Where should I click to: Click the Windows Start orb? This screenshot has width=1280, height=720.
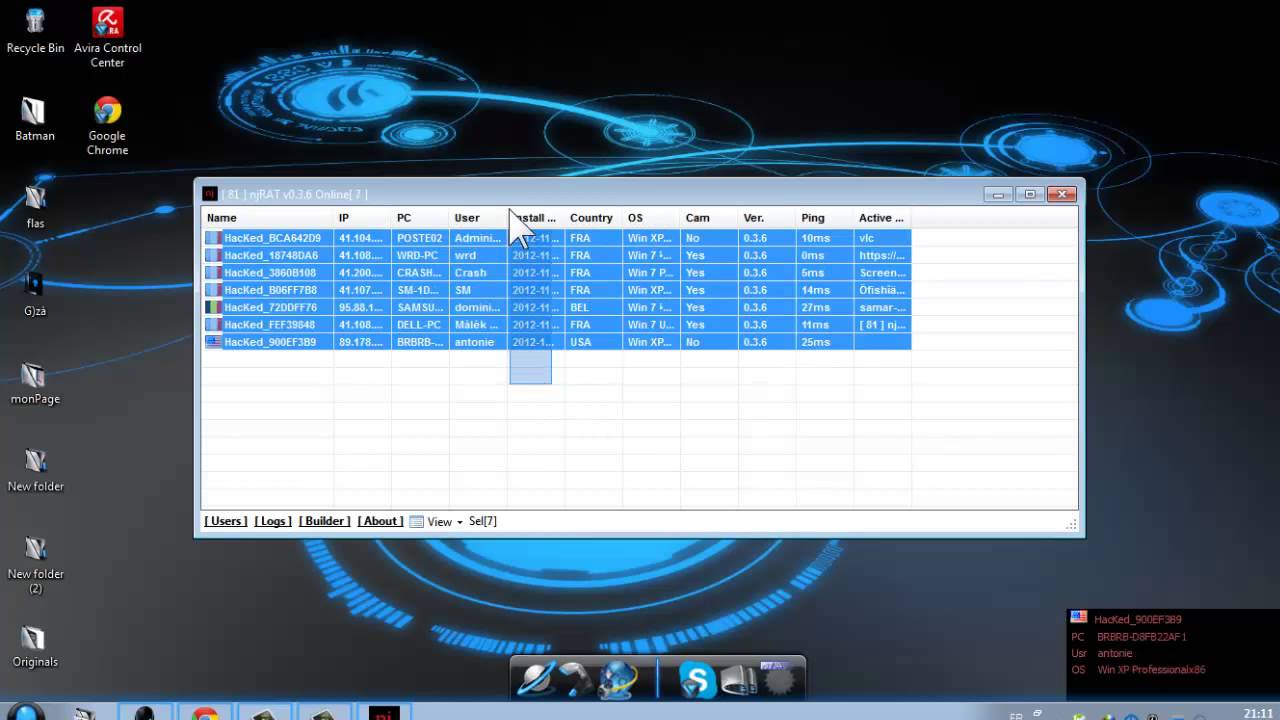pos(27,712)
